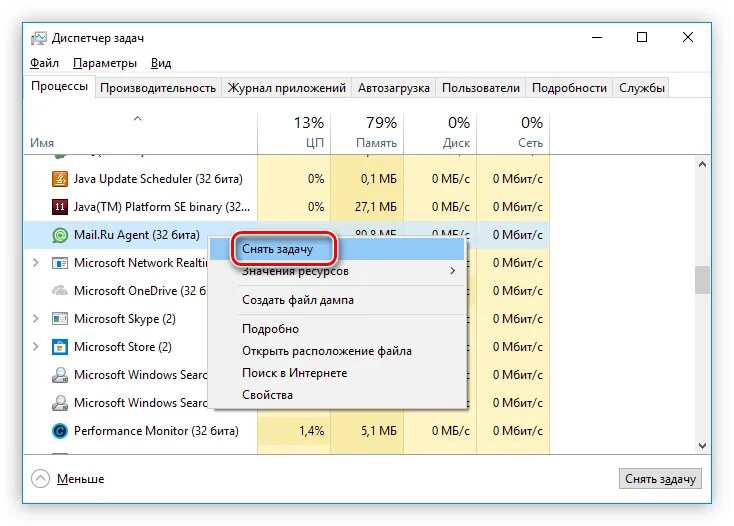Image resolution: width=734 pixels, height=526 pixels.
Task: Sort by the Диск 0% column header
Action: tap(440, 133)
